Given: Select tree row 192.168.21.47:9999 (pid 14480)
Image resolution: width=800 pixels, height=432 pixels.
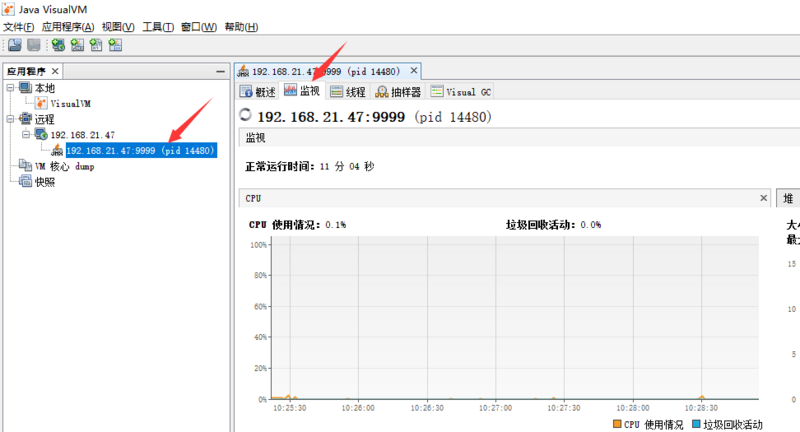Looking at the screenshot, I should coord(141,150).
